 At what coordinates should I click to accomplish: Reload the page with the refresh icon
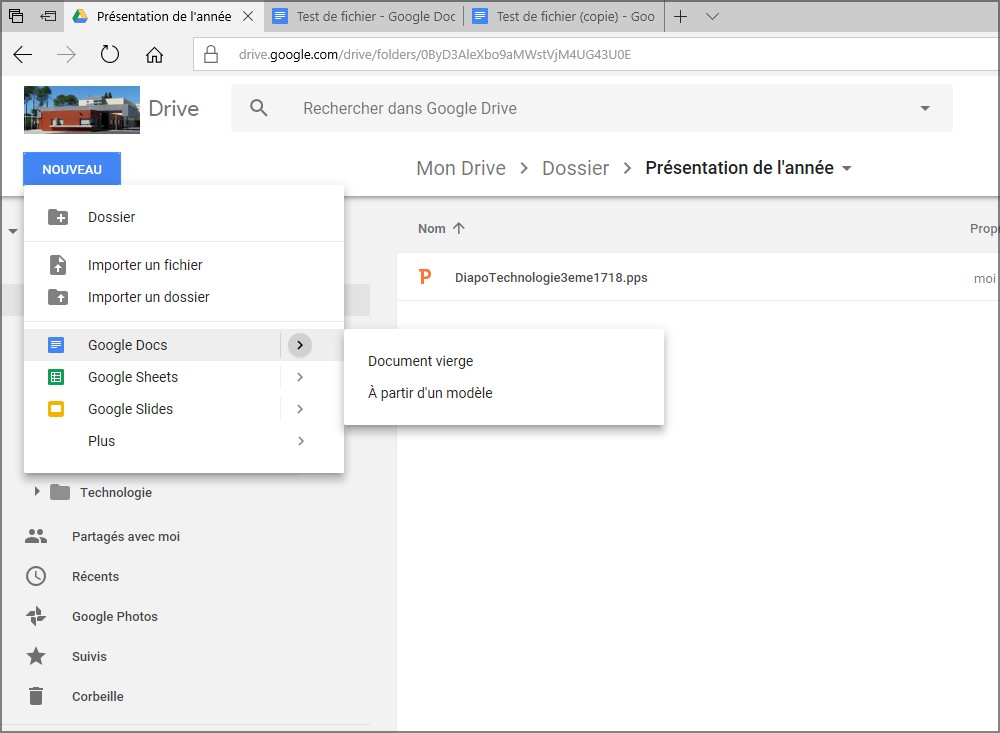(x=110, y=54)
